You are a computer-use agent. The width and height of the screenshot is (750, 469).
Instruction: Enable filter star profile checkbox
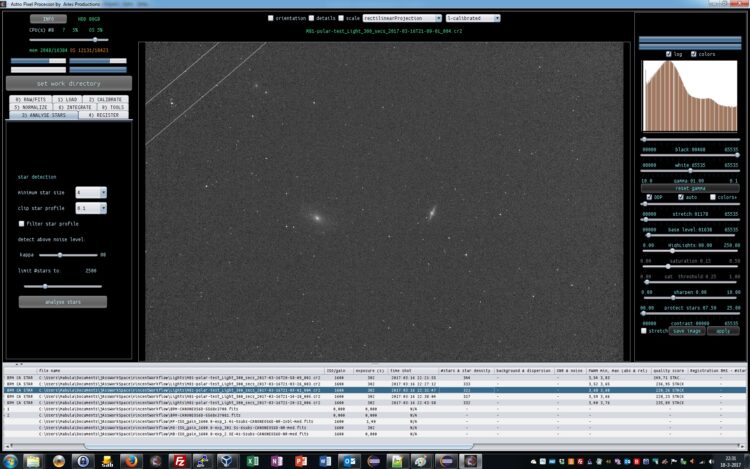(22, 224)
